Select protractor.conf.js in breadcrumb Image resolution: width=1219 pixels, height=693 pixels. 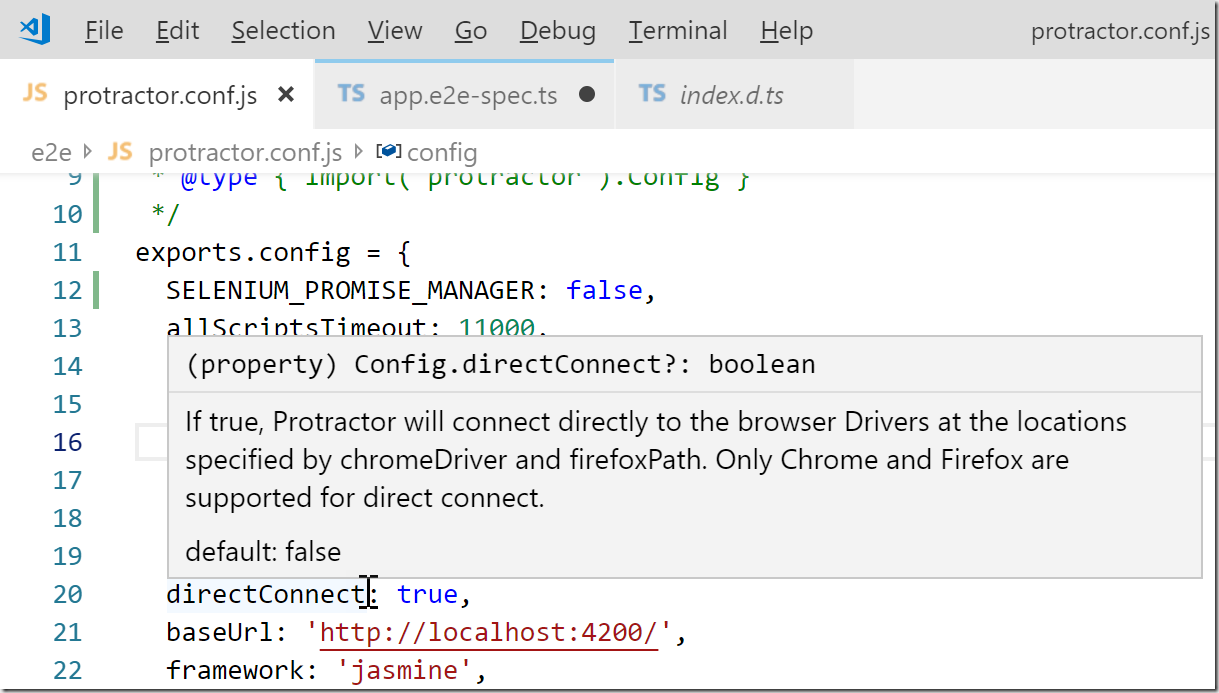(245, 153)
